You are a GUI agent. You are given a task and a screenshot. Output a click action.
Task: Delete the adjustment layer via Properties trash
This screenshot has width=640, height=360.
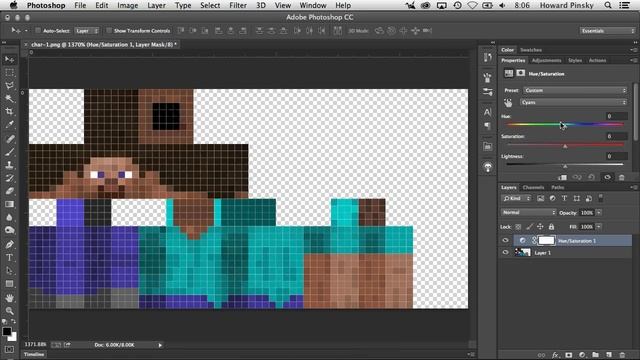(x=622, y=177)
